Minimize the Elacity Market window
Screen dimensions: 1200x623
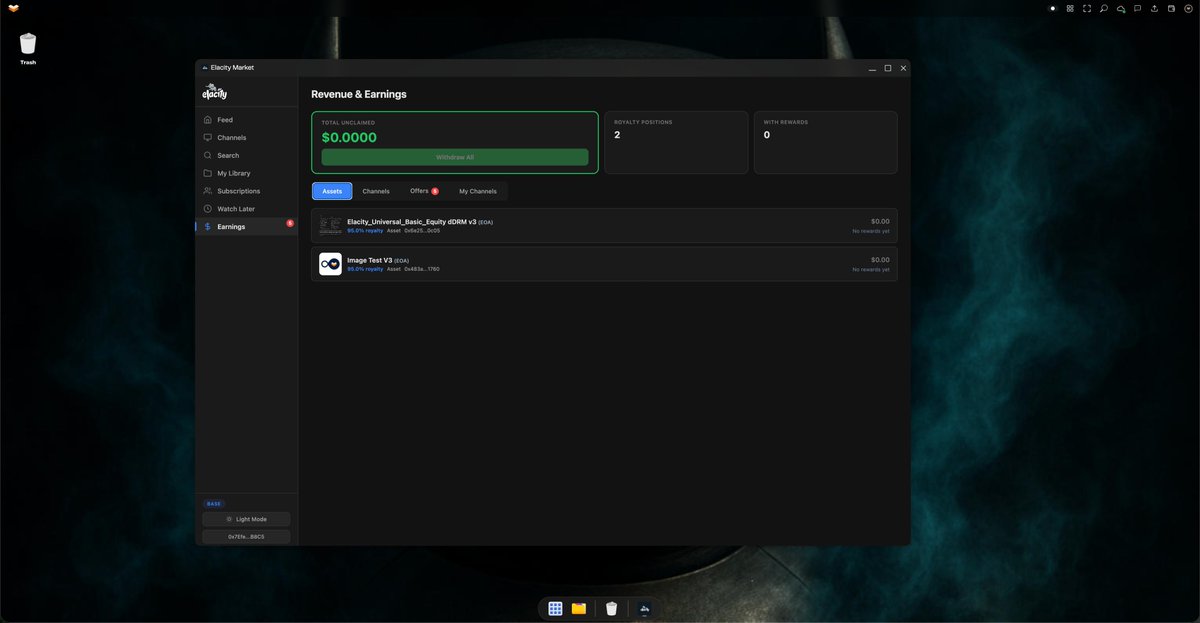[872, 68]
